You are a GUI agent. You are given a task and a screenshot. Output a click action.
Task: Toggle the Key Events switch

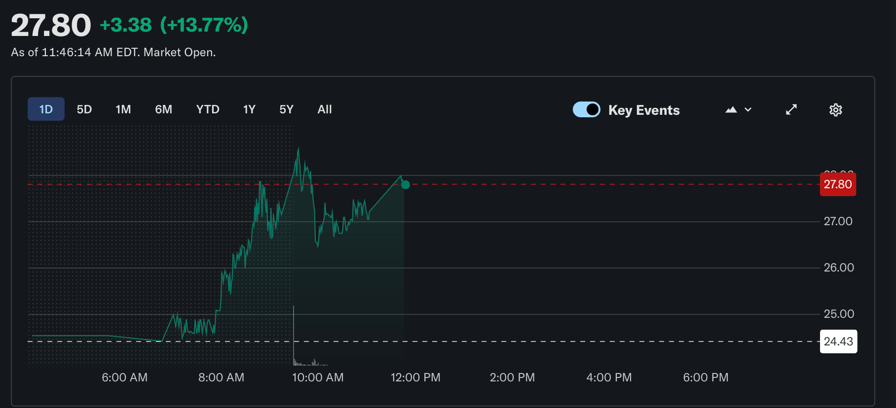586,110
